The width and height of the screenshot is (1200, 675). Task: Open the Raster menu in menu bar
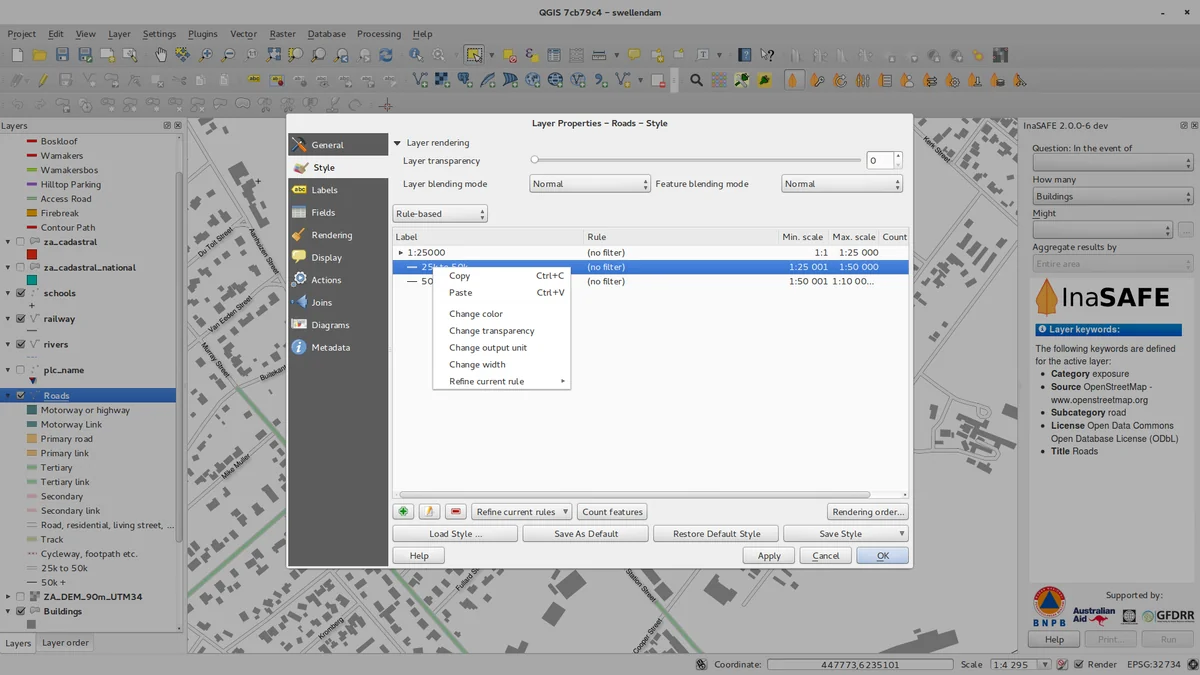(x=282, y=34)
